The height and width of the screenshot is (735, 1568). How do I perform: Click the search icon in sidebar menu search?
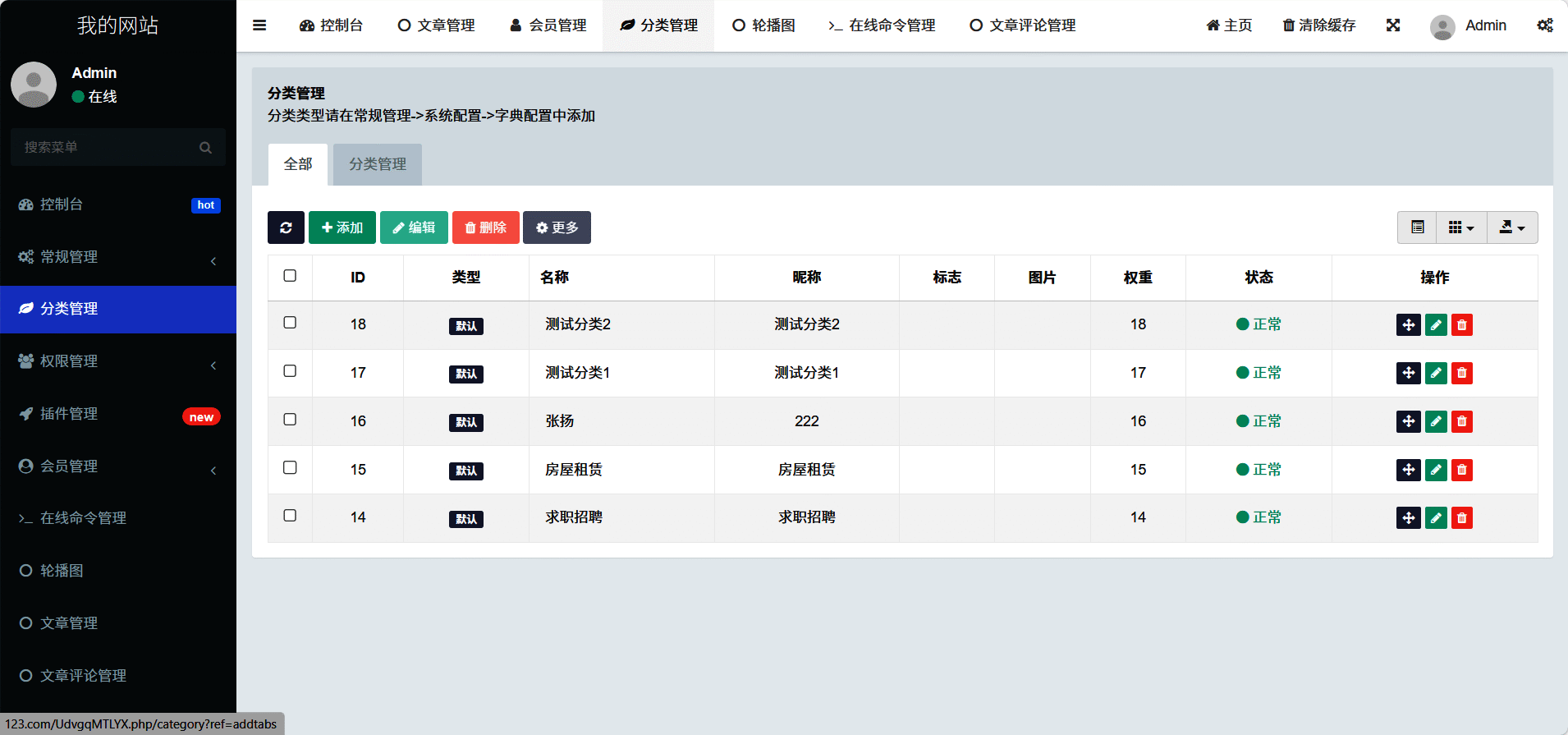[x=205, y=148]
